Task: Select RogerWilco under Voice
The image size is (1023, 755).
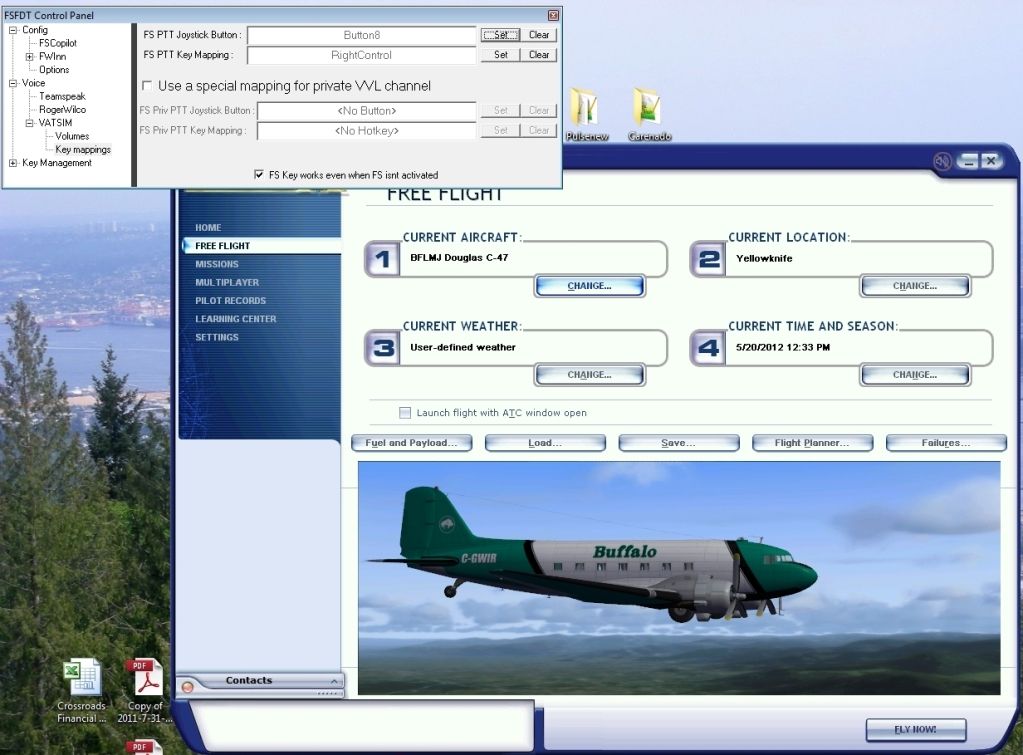Action: tap(62, 110)
